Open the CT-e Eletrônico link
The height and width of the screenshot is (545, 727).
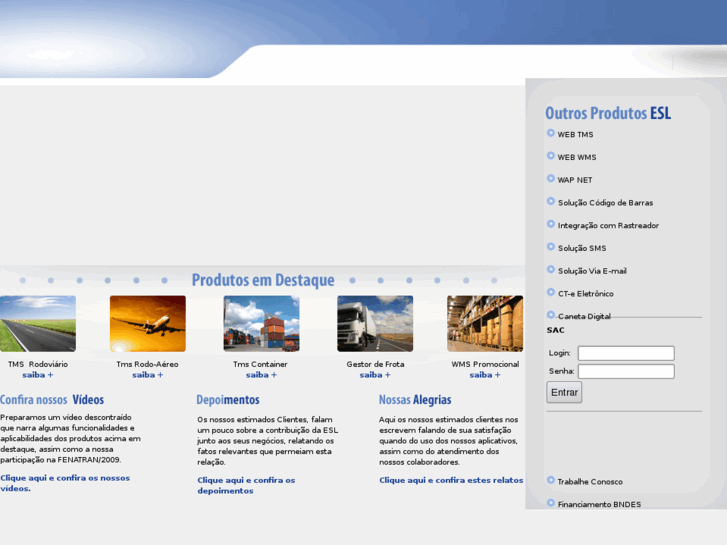click(x=586, y=294)
